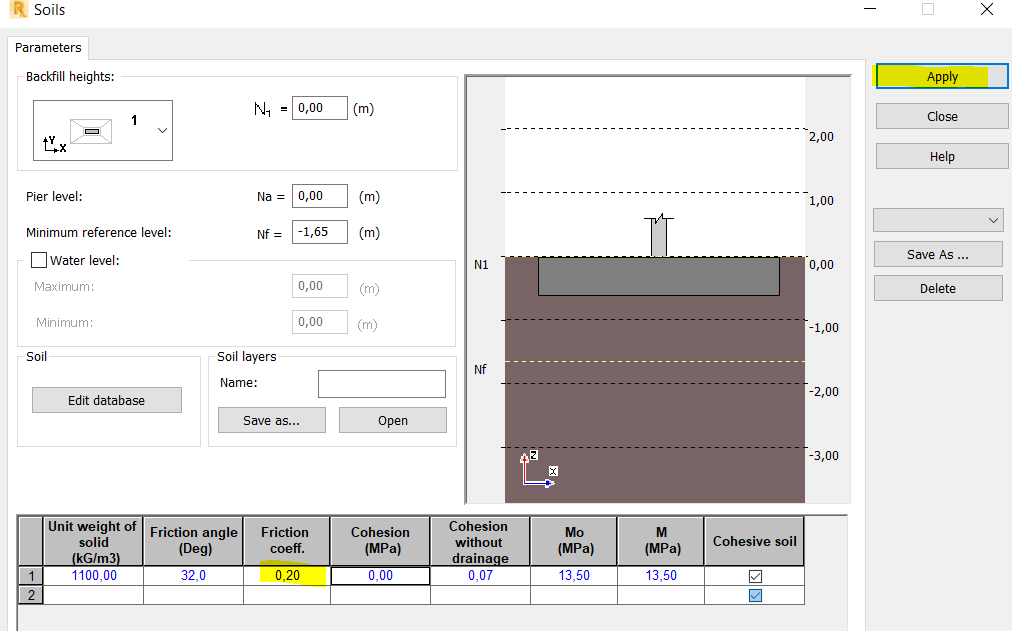
Task: Expand the backfill heights selection dropdown
Action: coord(162,131)
